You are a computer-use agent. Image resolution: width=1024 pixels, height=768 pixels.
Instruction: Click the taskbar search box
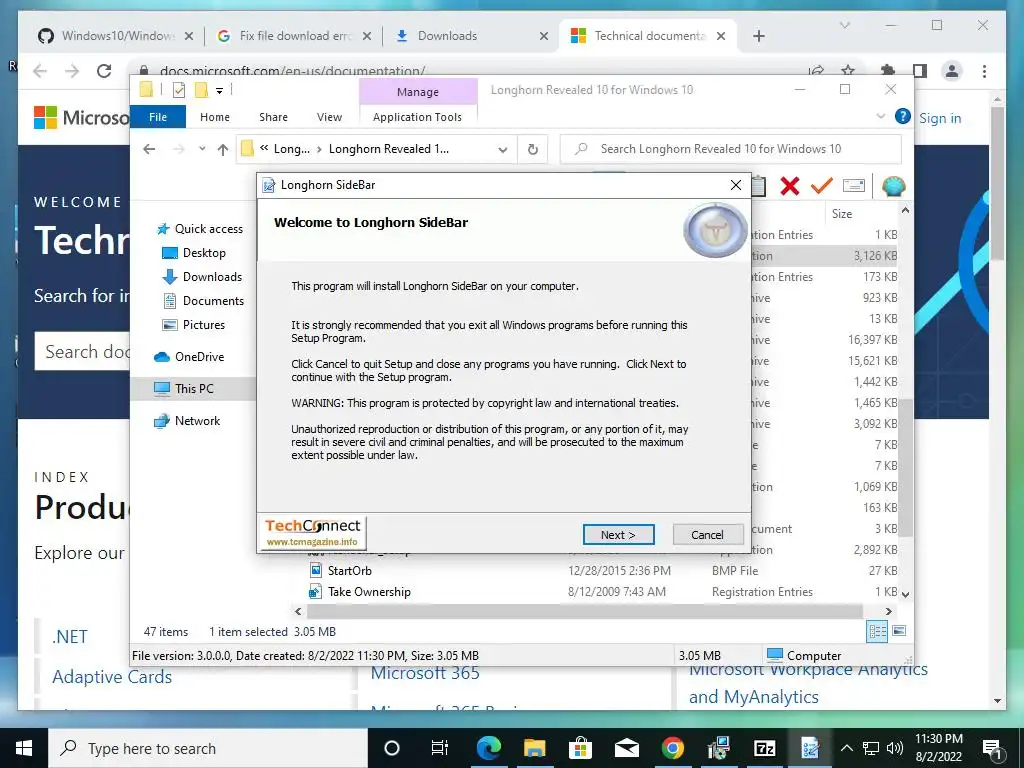208,748
